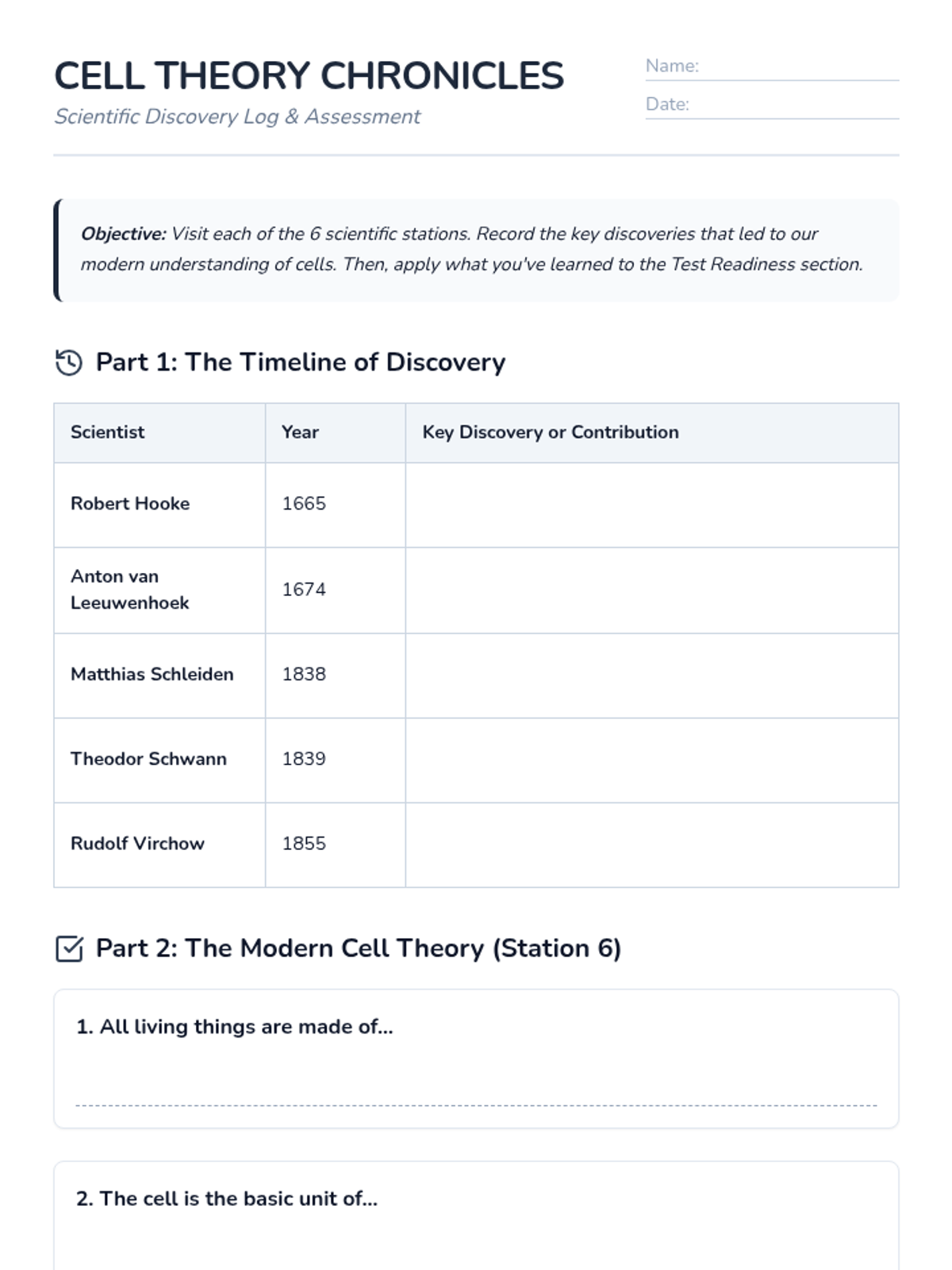The width and height of the screenshot is (952, 1270).
Task: Click Robert Hooke's Key Discovery cell
Action: (652, 505)
